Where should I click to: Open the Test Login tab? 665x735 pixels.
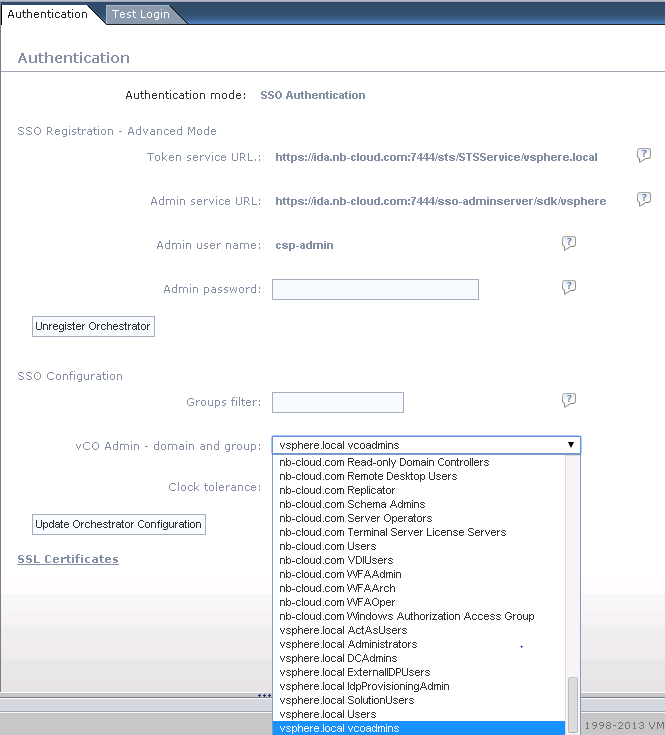(141, 14)
